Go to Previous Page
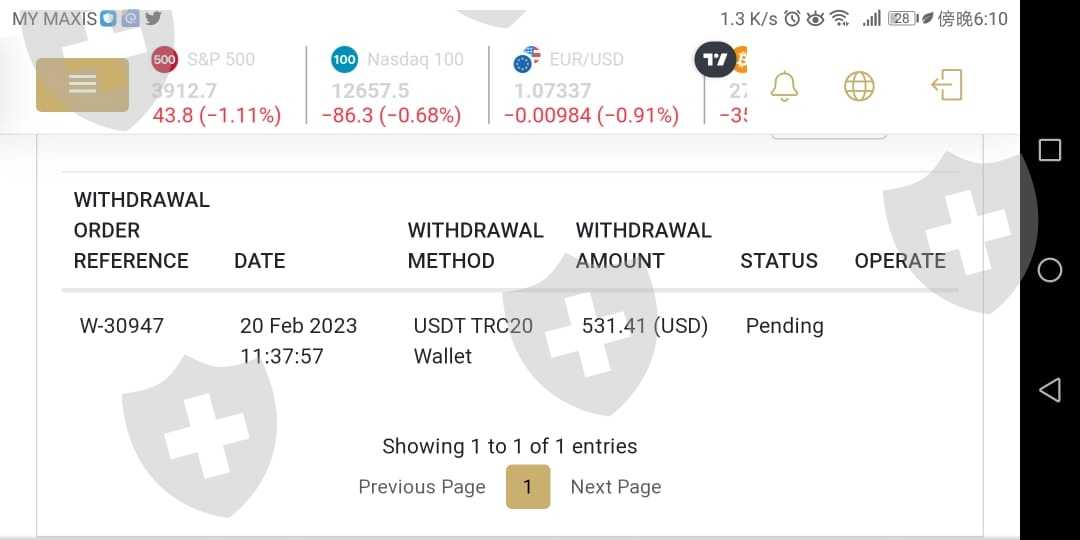This screenshot has height=540, width=1080. point(422,487)
